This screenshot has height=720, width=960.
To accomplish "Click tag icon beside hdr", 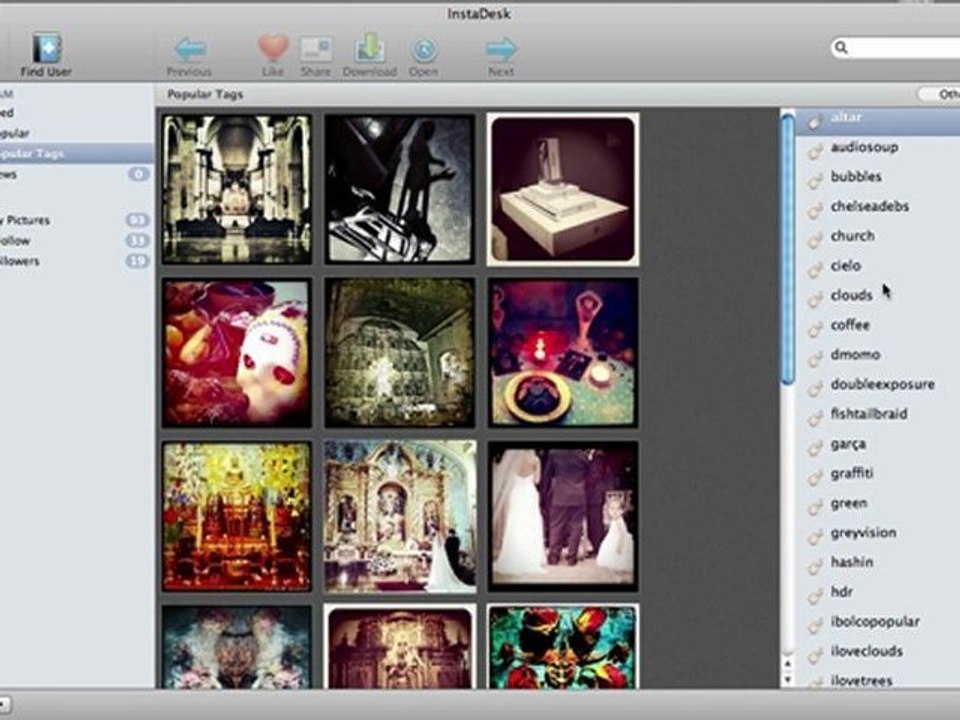I will coord(814,596).
